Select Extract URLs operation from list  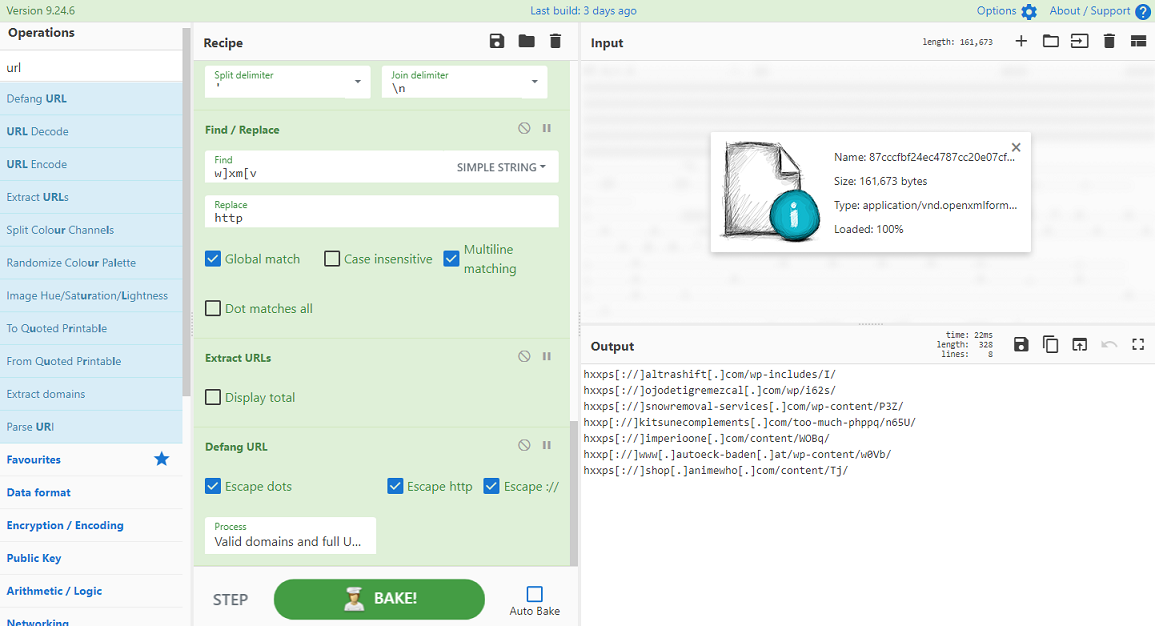[91, 197]
